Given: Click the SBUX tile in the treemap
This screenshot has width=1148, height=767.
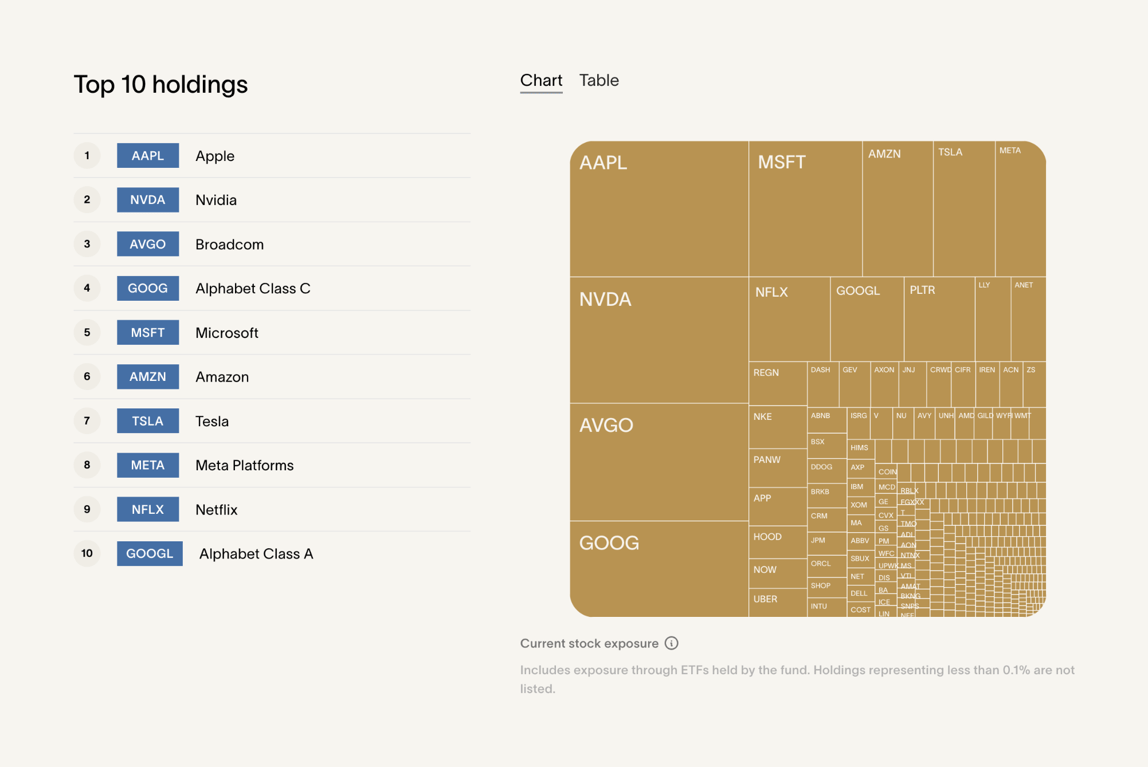Looking at the screenshot, I should [x=861, y=559].
